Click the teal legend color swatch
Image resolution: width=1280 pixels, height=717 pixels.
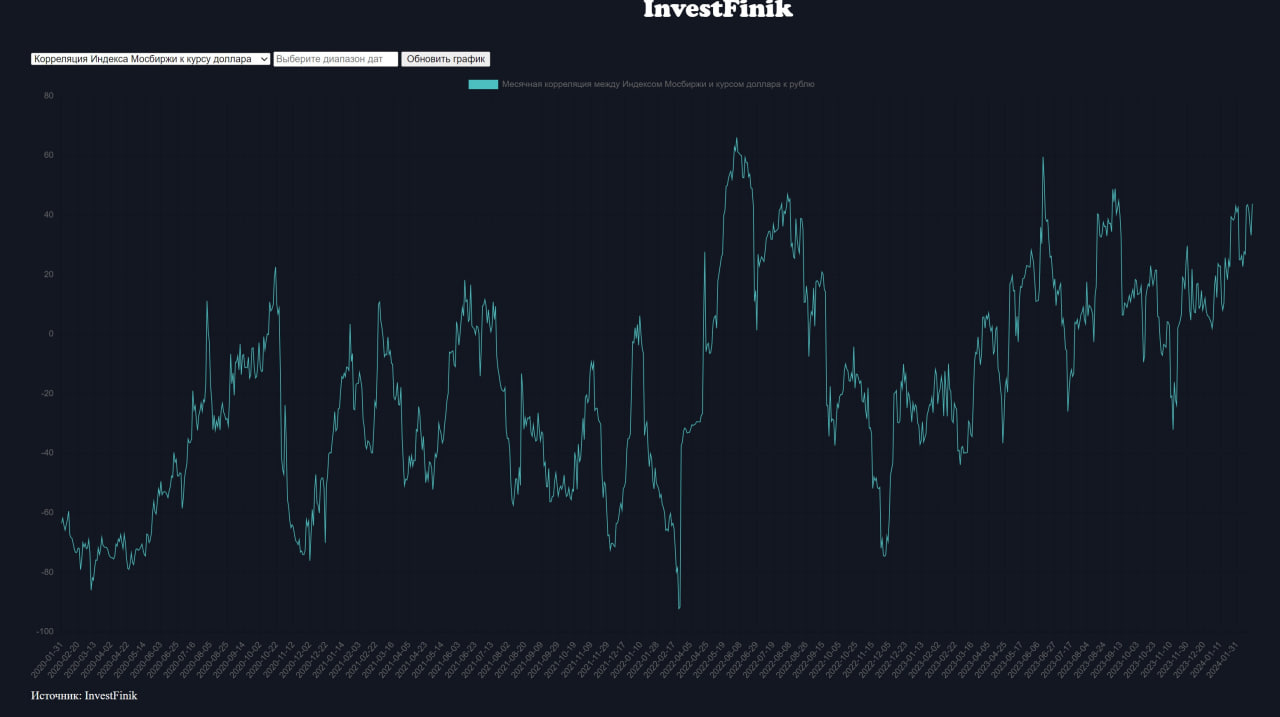483,85
